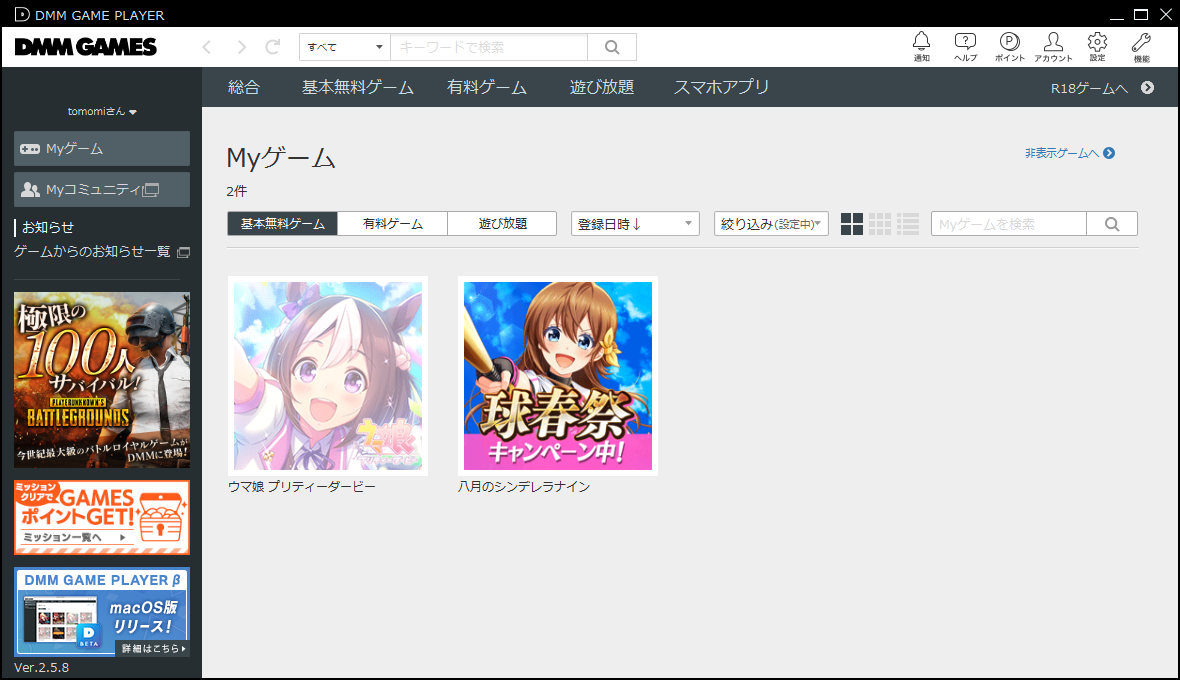Open ゲームからのお知らせ一覧 link
This screenshot has width=1180, height=680.
click(x=92, y=251)
